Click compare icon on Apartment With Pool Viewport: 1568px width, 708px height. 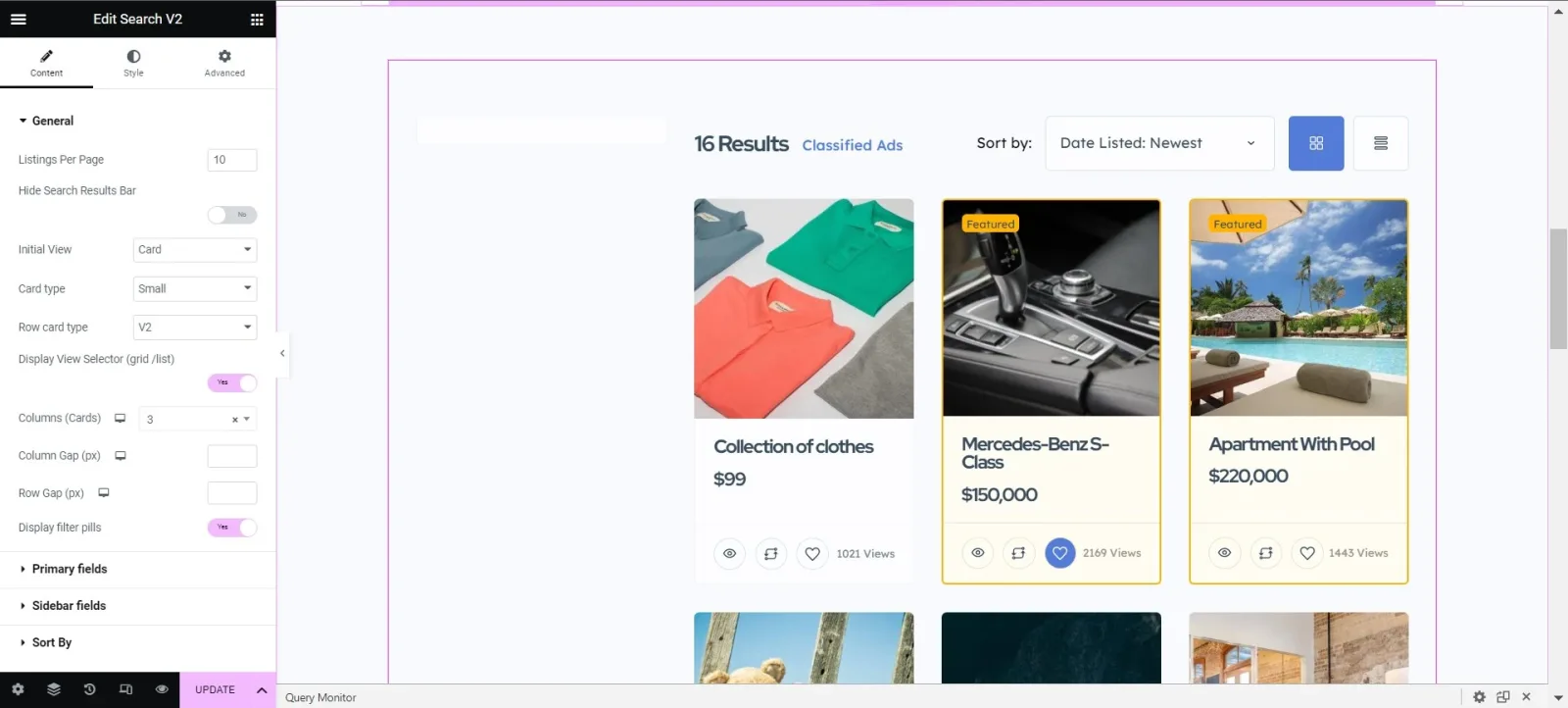[1266, 553]
